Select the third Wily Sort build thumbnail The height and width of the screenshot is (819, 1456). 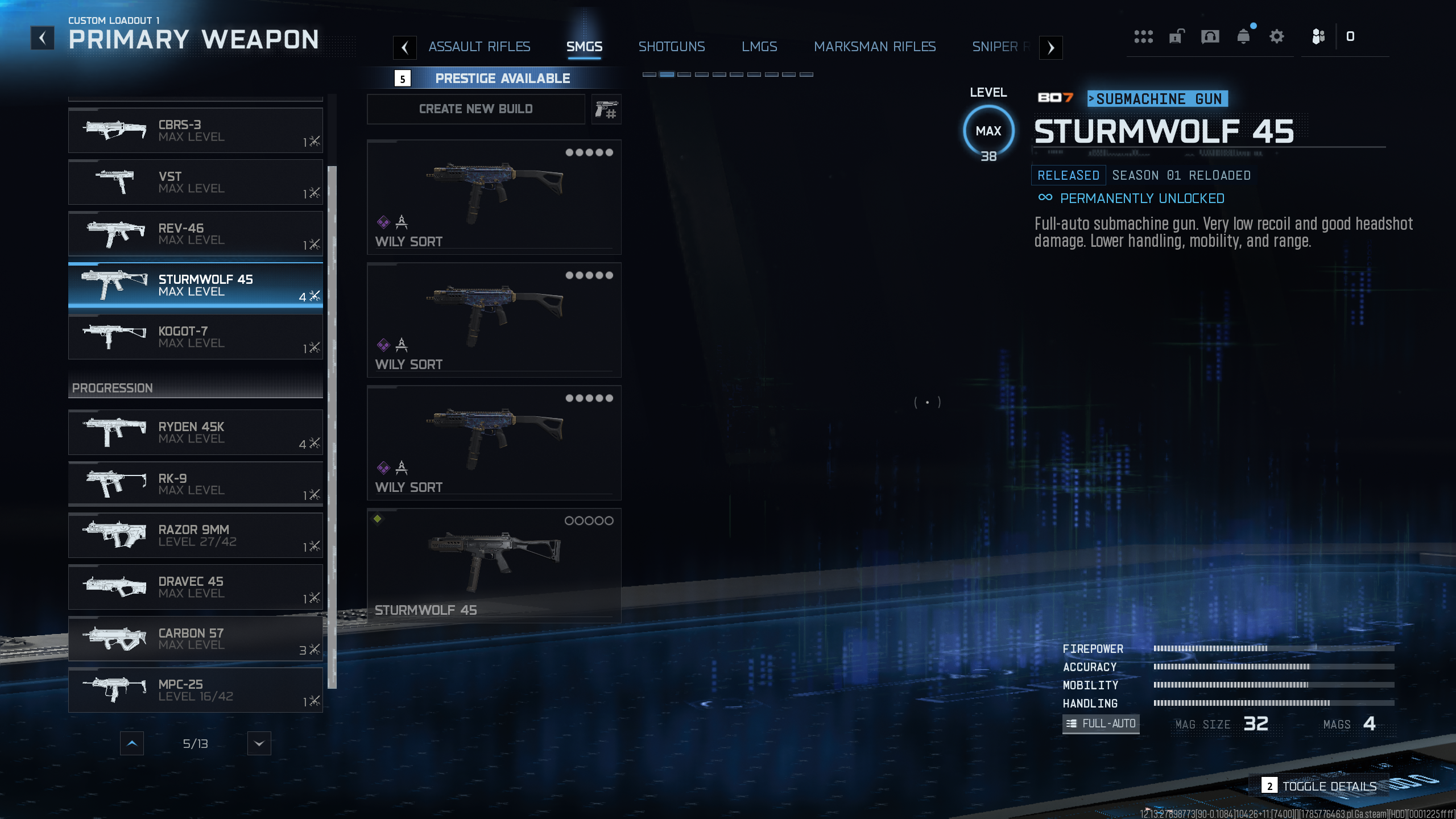pos(494,442)
